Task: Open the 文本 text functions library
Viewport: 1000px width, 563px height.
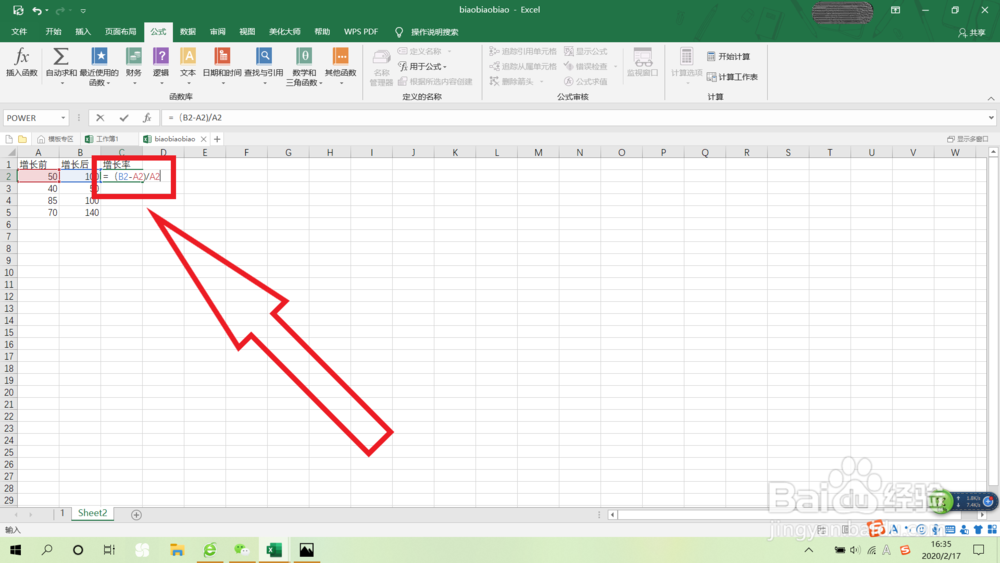Action: (x=188, y=66)
